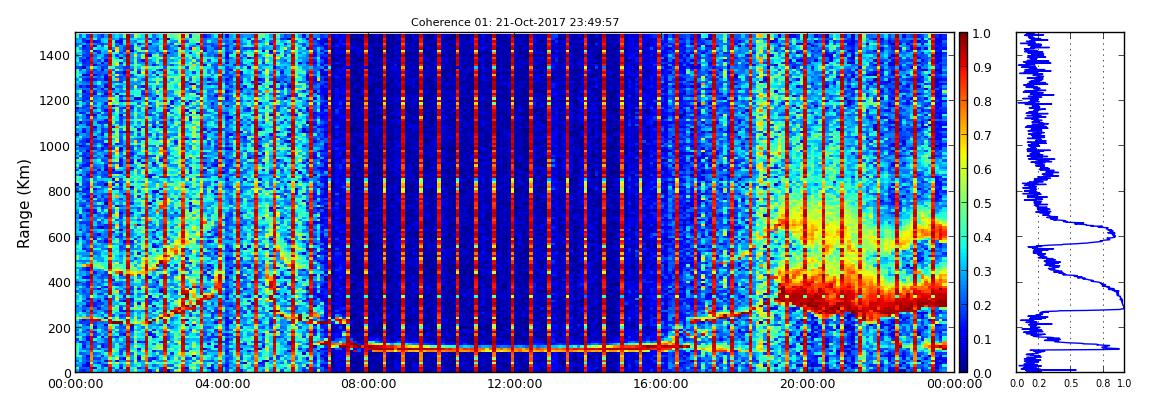
Task: Click the 400 range tick label
Action: tap(57, 282)
